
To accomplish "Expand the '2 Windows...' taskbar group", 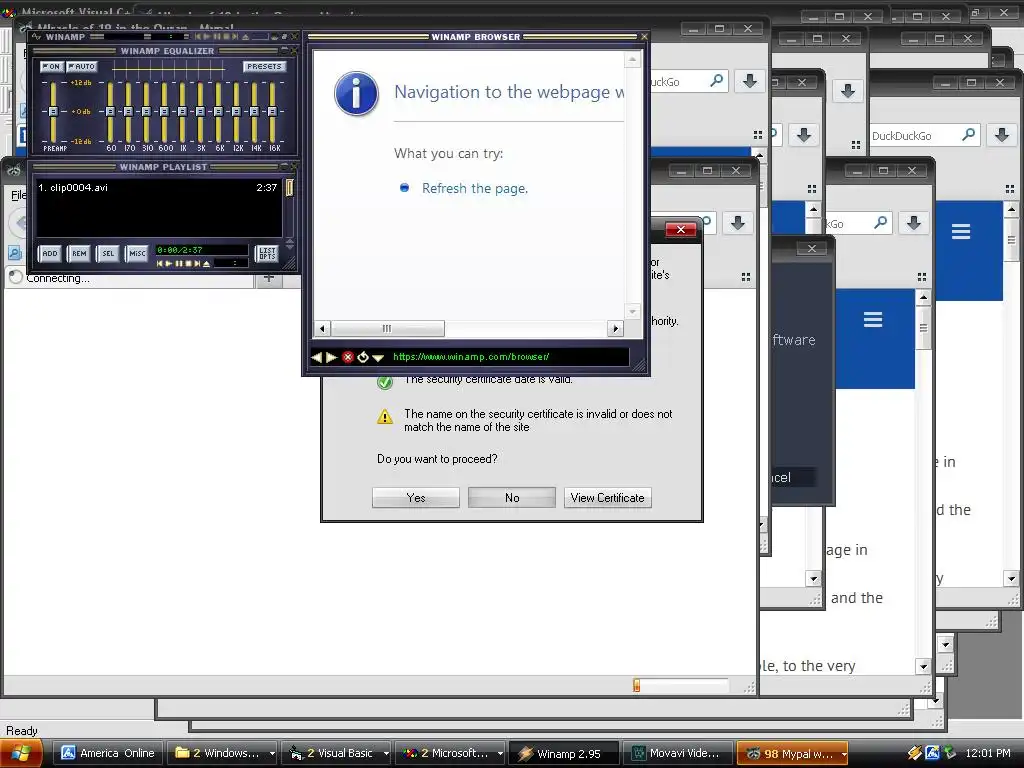I will click(221, 753).
